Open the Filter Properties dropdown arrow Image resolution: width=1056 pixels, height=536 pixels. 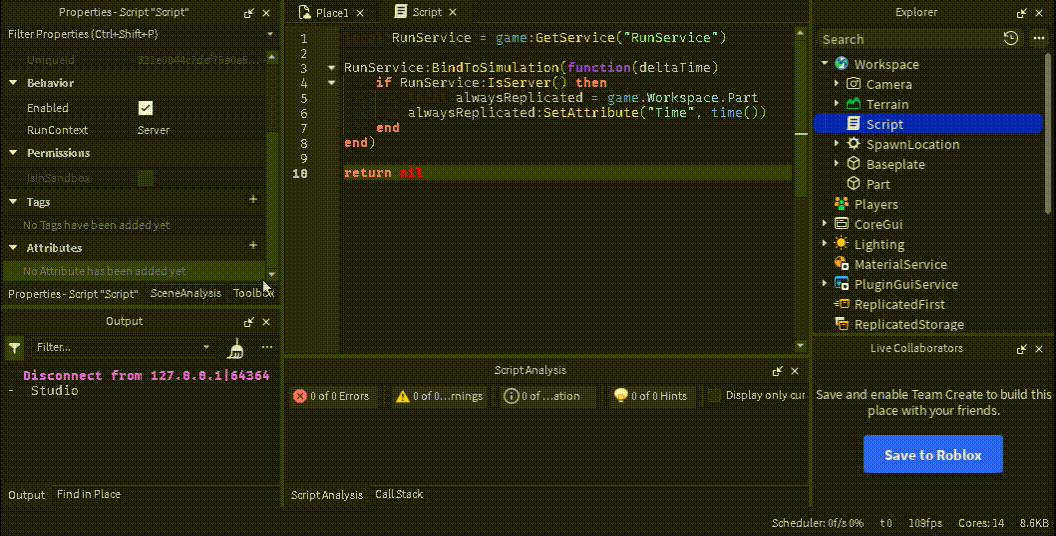click(270, 34)
